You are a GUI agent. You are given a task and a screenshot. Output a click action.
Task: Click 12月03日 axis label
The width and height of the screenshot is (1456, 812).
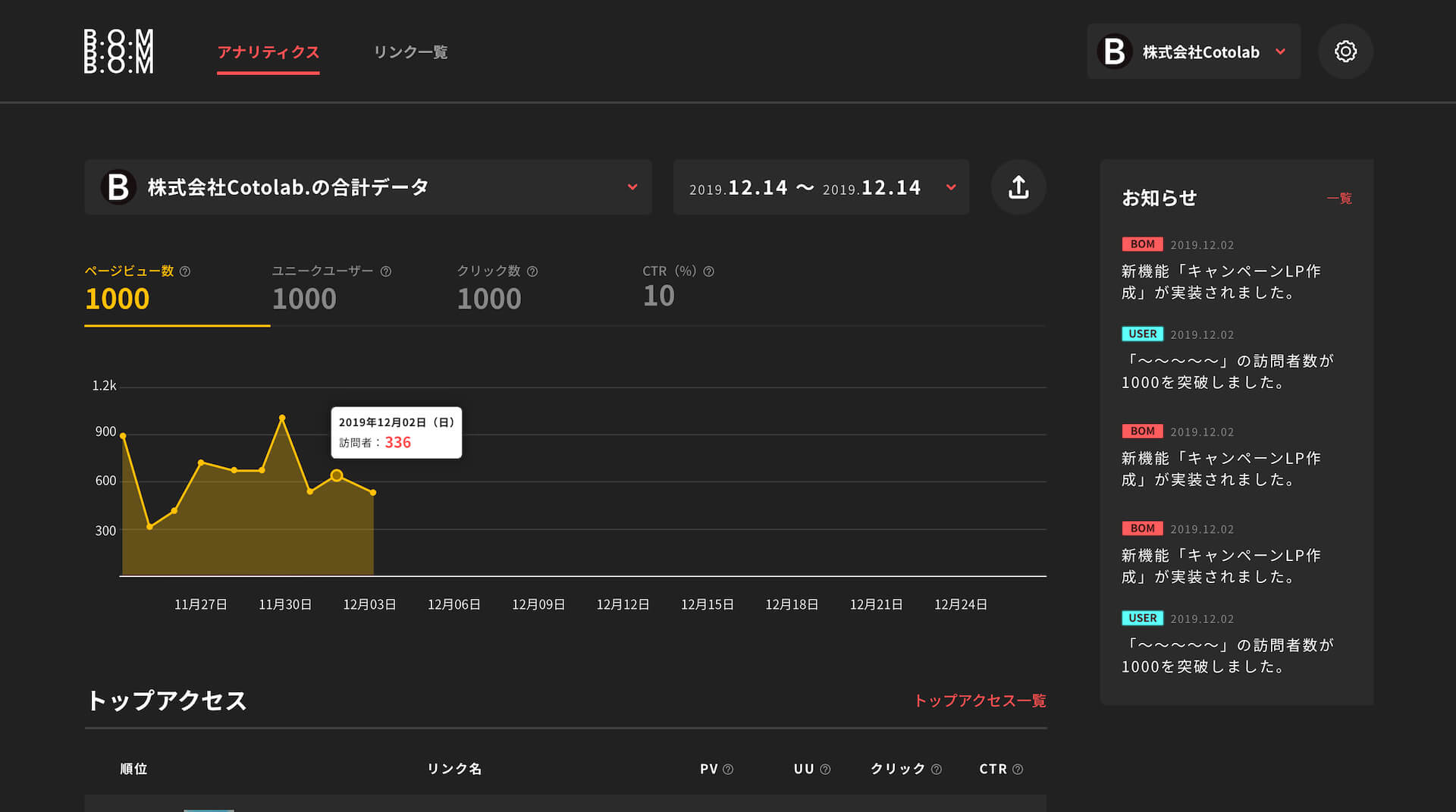pos(369,605)
